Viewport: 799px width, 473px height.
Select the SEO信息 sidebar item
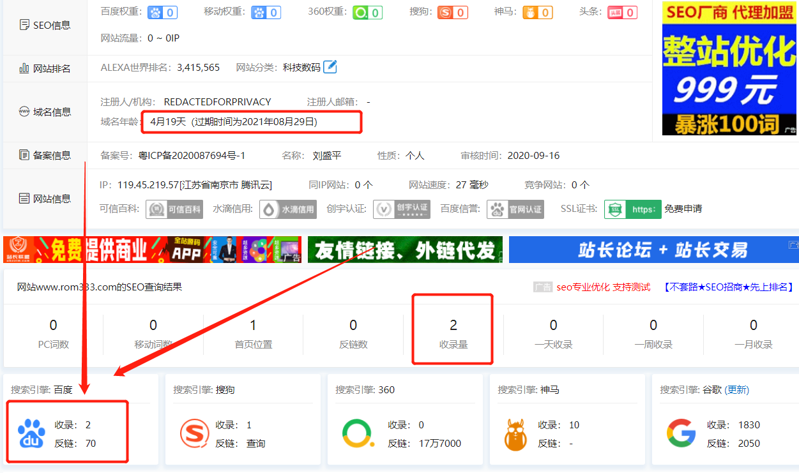46,24
